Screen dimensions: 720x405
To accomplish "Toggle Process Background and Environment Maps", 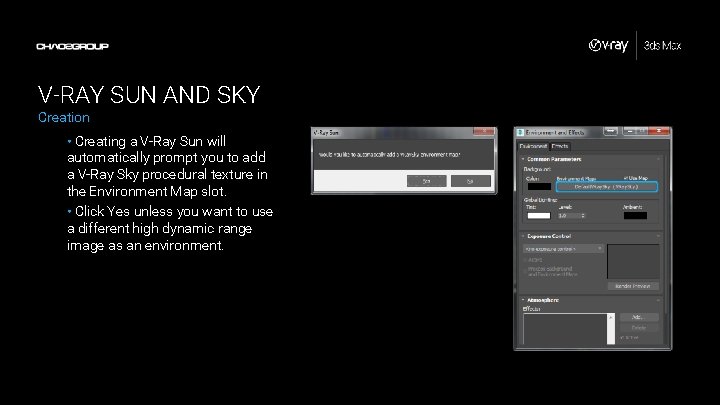I will [x=525, y=271].
